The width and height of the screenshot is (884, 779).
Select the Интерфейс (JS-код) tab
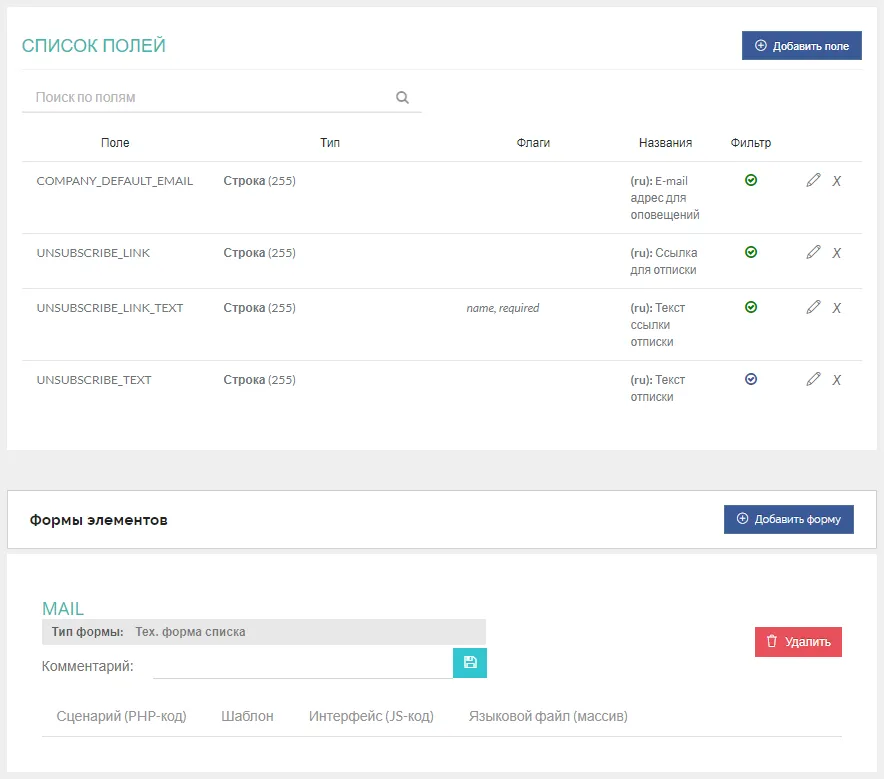pyautogui.click(x=371, y=716)
